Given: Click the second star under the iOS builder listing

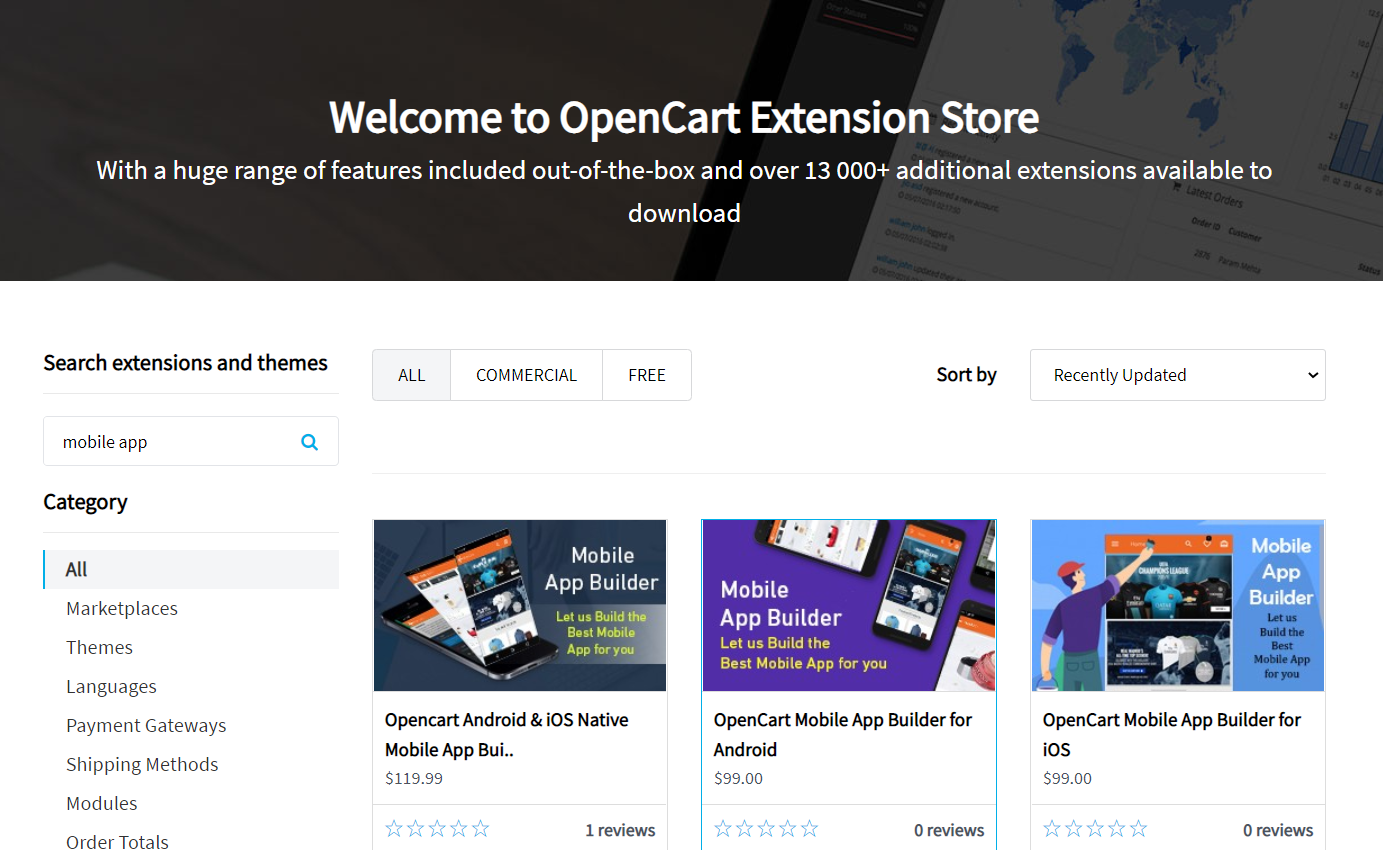Looking at the screenshot, I should point(1071,828).
